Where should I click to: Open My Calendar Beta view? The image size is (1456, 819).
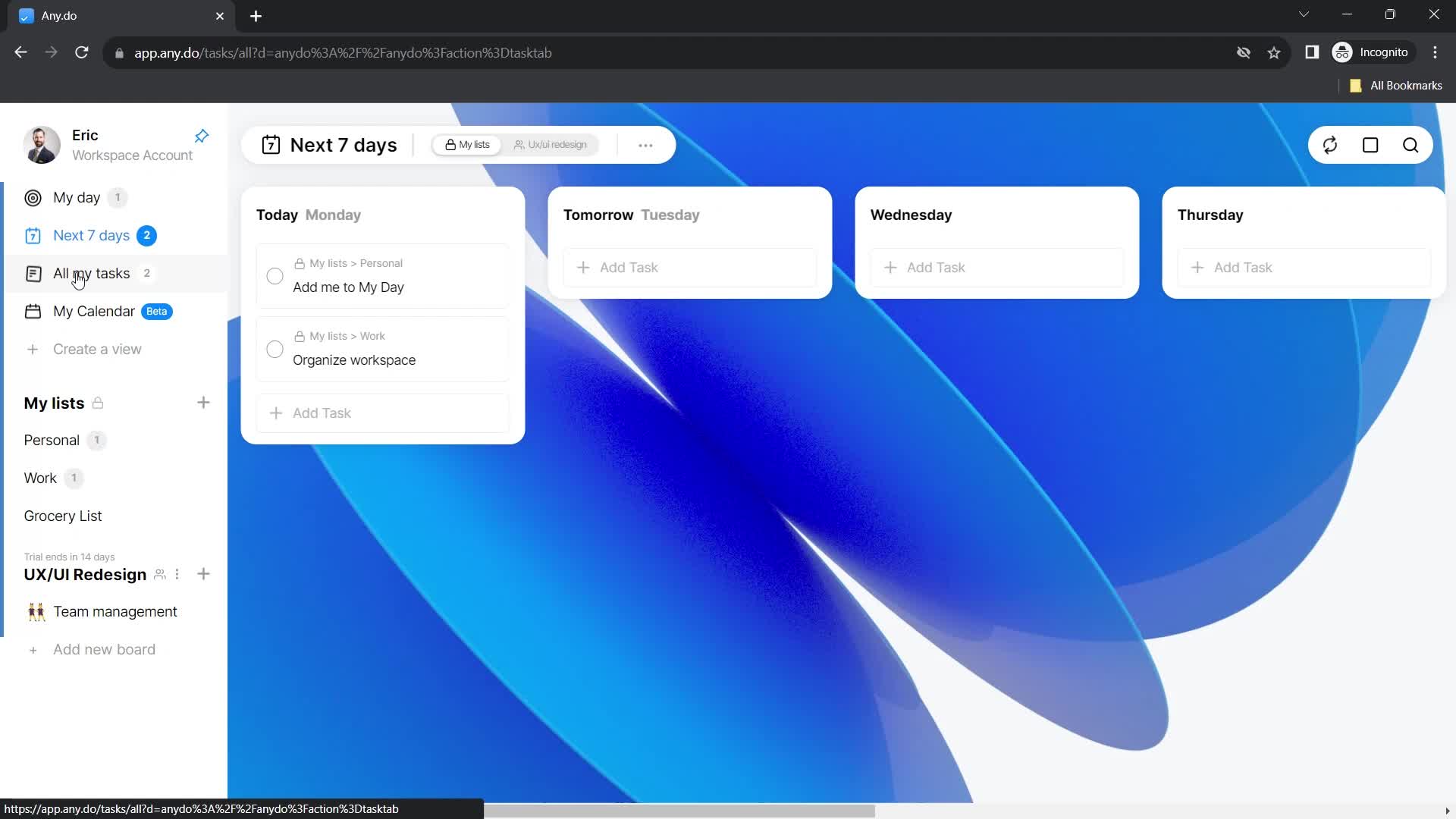coord(94,311)
